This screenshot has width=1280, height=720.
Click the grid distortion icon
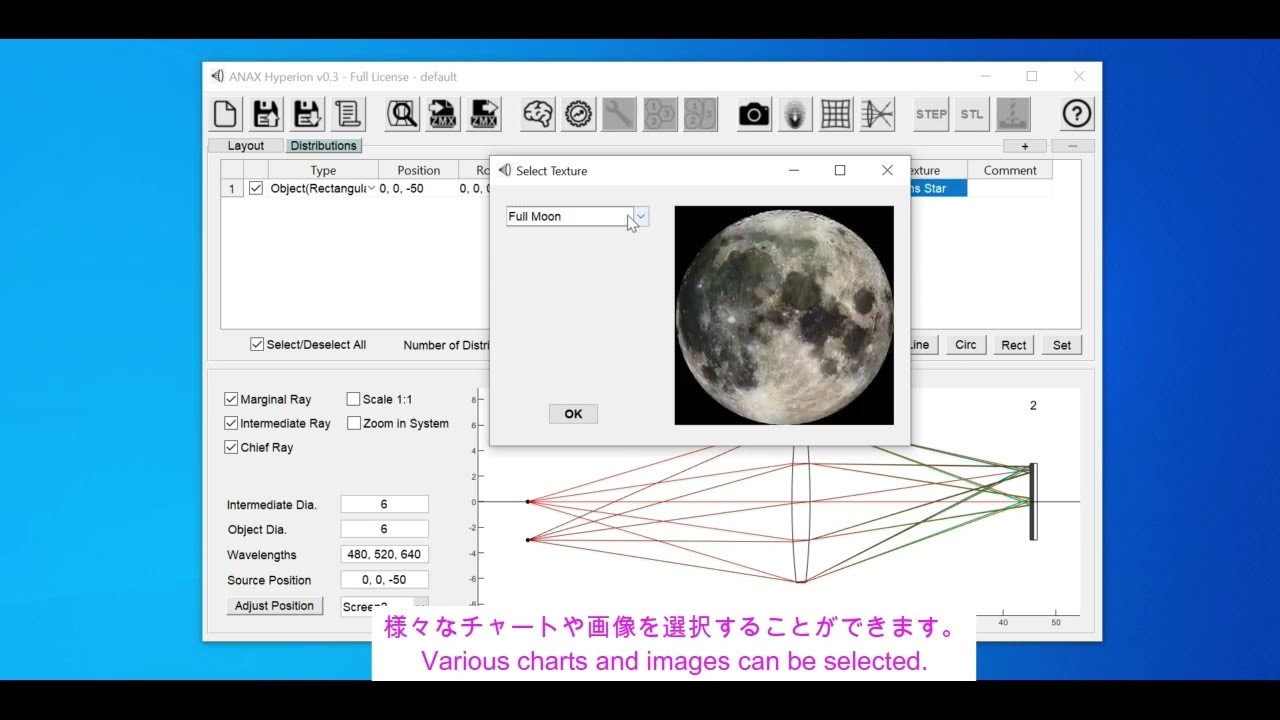(836, 114)
